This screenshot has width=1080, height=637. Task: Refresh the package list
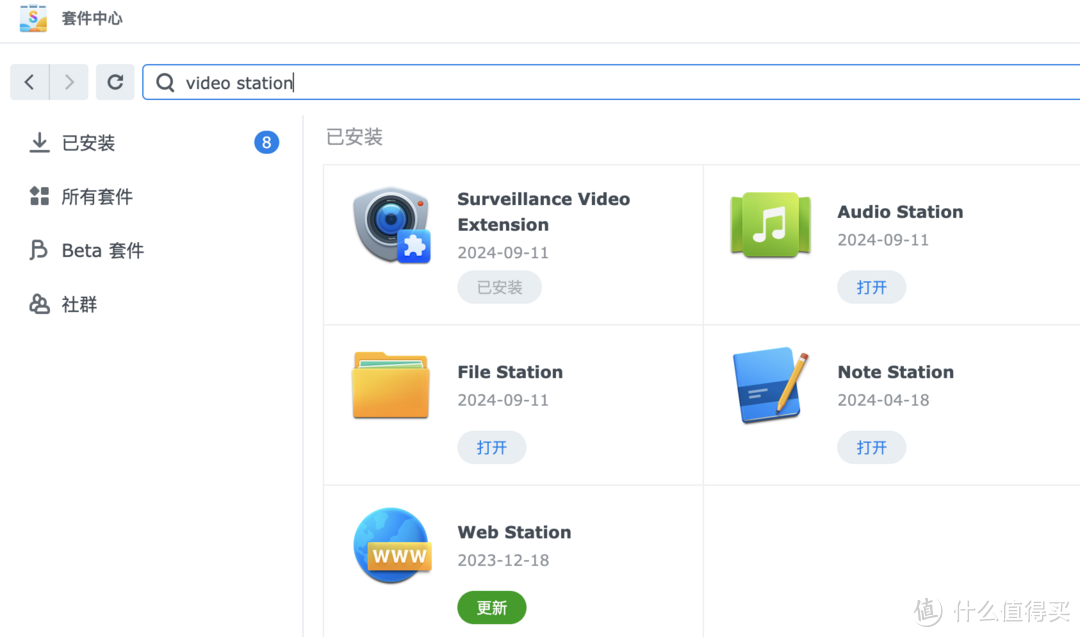click(x=115, y=82)
